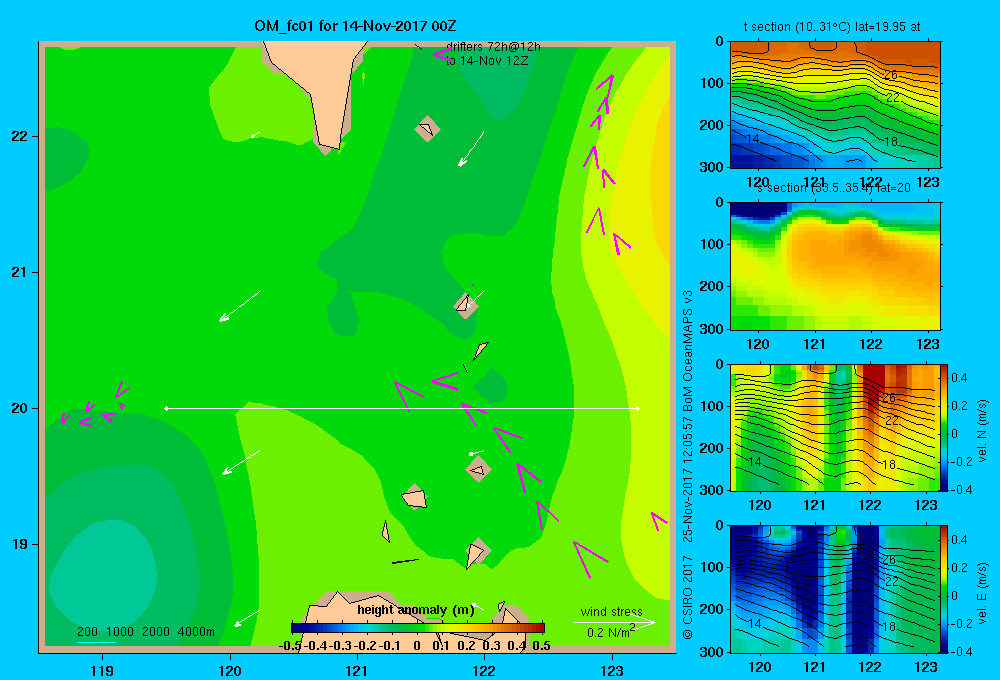Open the northward velocity section plot
The width and height of the screenshot is (1000, 680).
pos(835,427)
